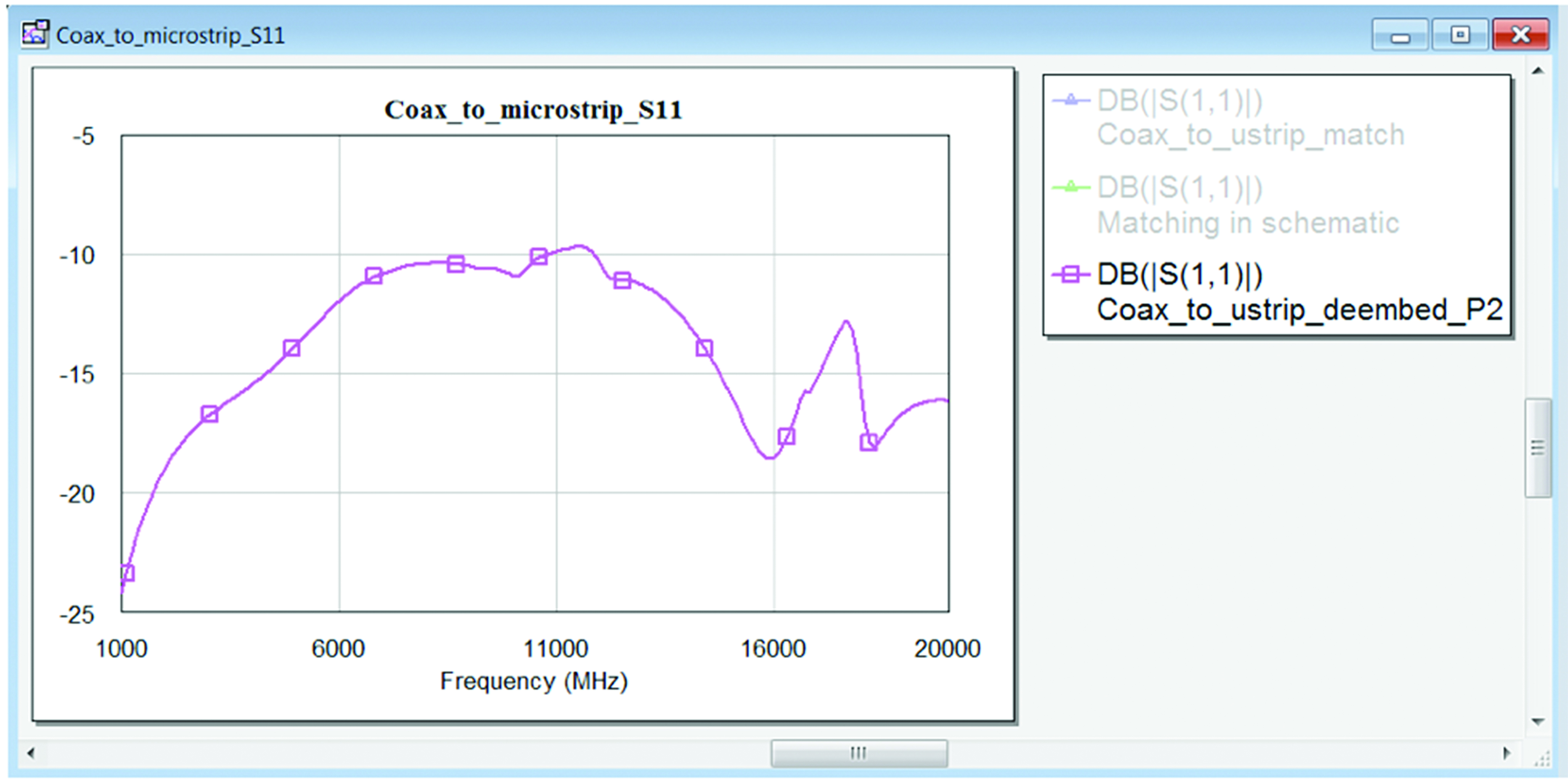The width and height of the screenshot is (1568, 781).
Task: Click vertical scrollbar down arrow
Action: click(x=1538, y=722)
